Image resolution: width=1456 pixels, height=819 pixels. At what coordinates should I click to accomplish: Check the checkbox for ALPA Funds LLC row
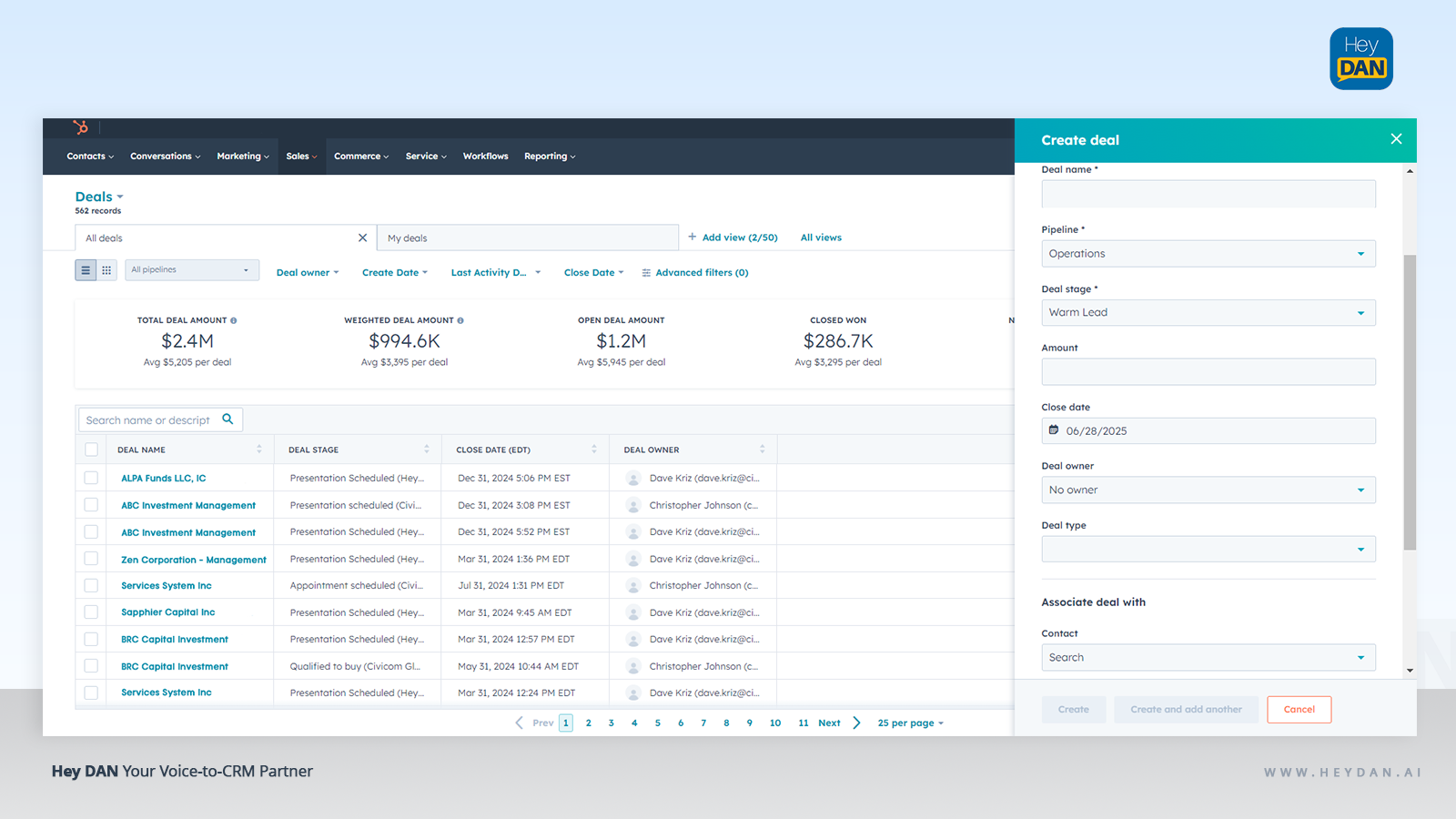(91, 478)
